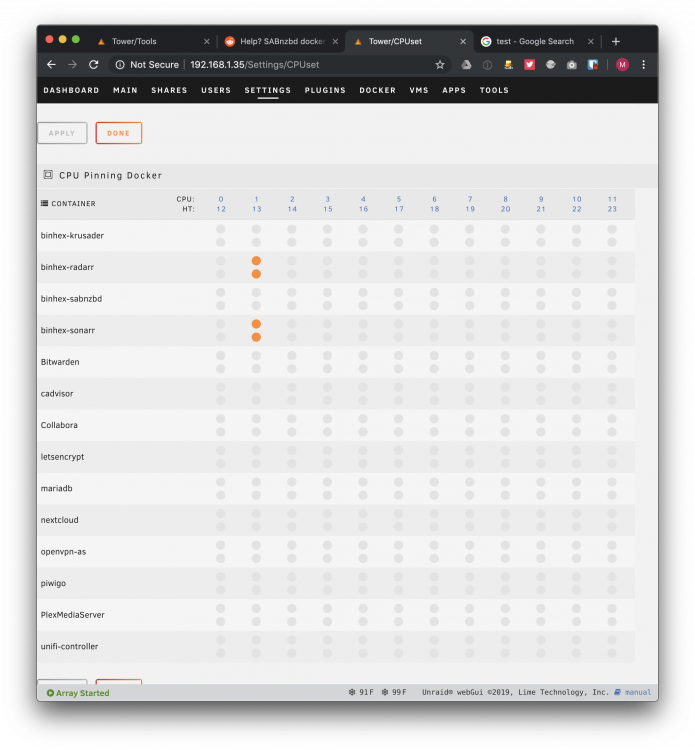Open the APPS menu
Viewport: 695px width, 750px height.
[x=454, y=90]
